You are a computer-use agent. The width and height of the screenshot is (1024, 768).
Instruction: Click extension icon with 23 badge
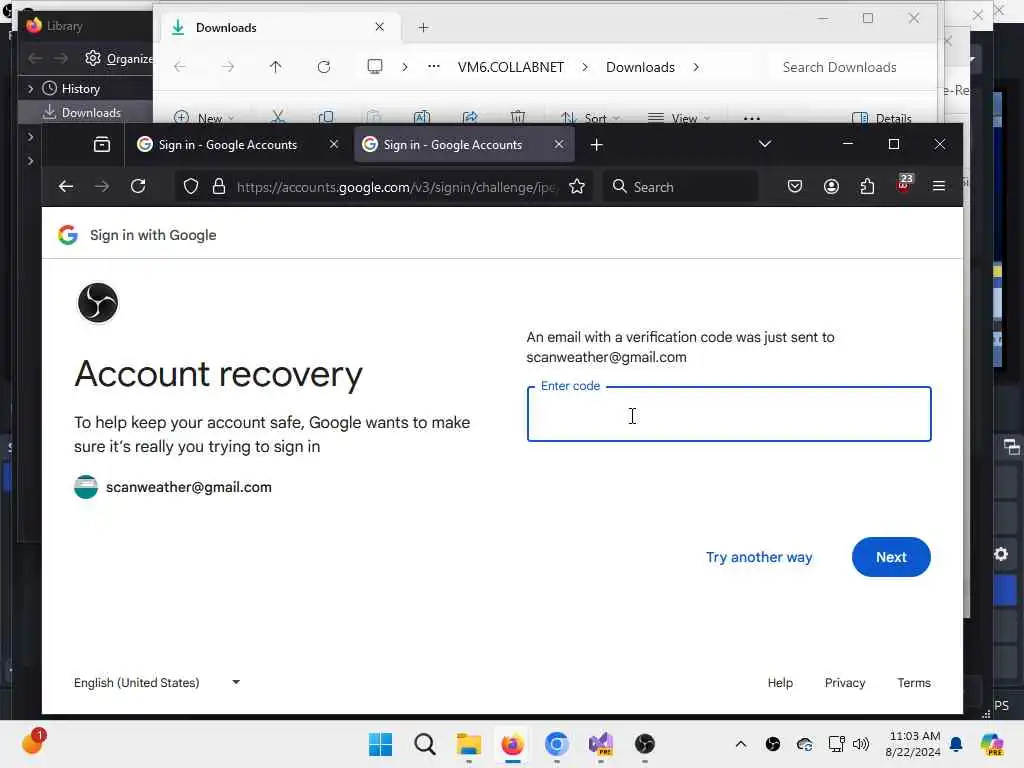904,184
